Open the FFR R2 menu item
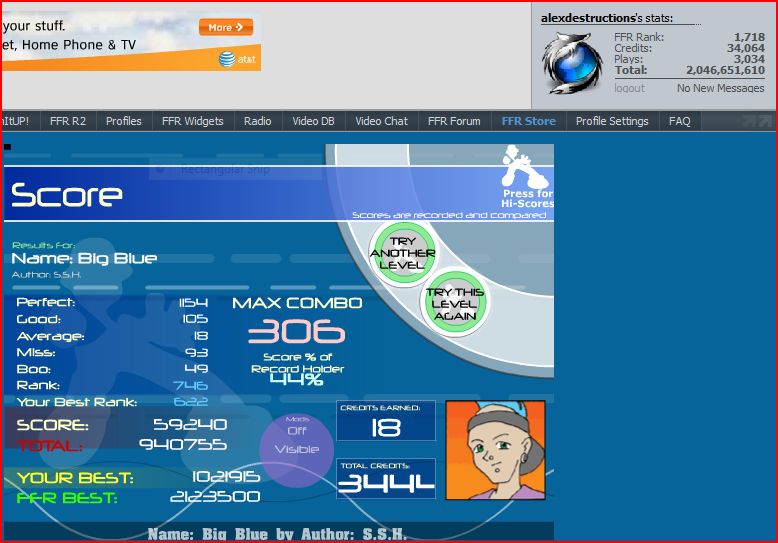 tap(68, 121)
